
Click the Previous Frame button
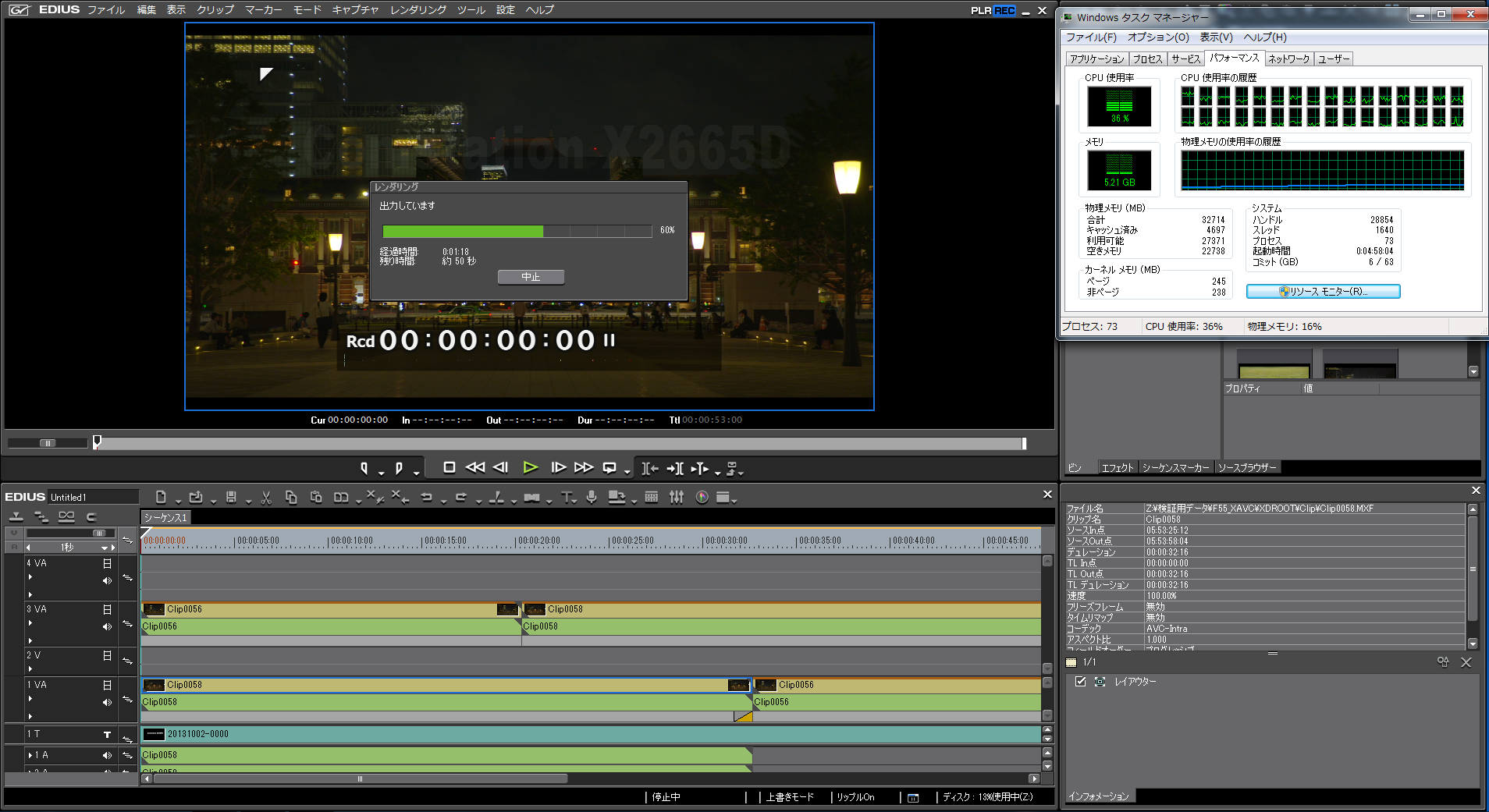pyautogui.click(x=501, y=467)
